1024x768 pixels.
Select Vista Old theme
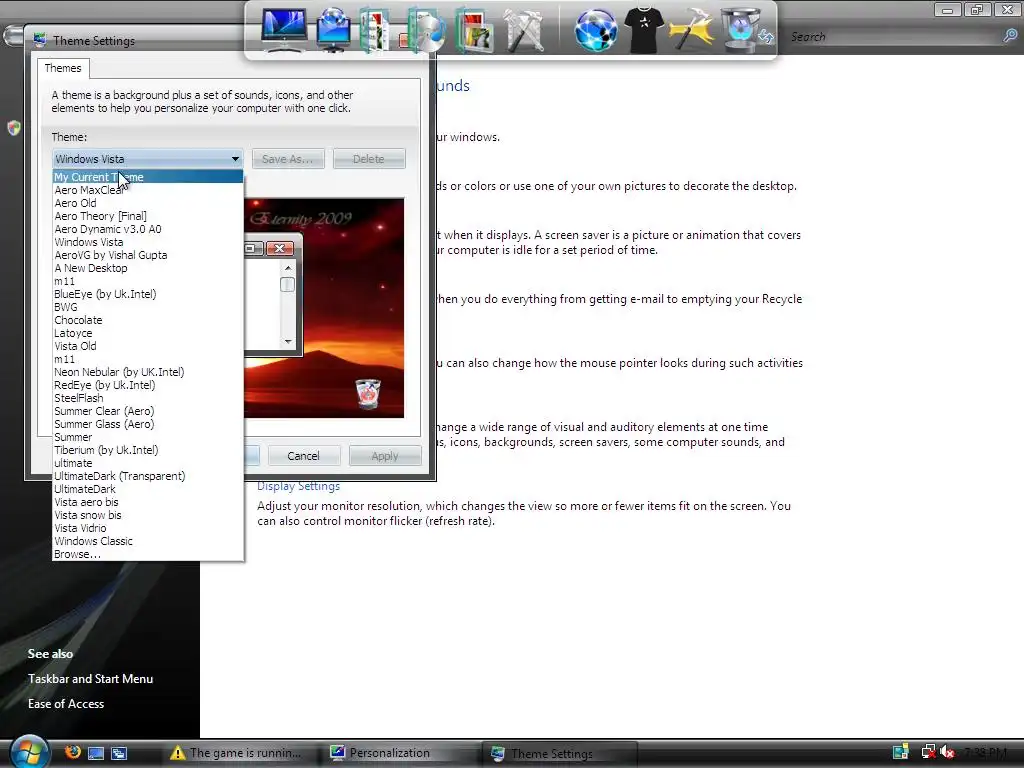point(148,346)
